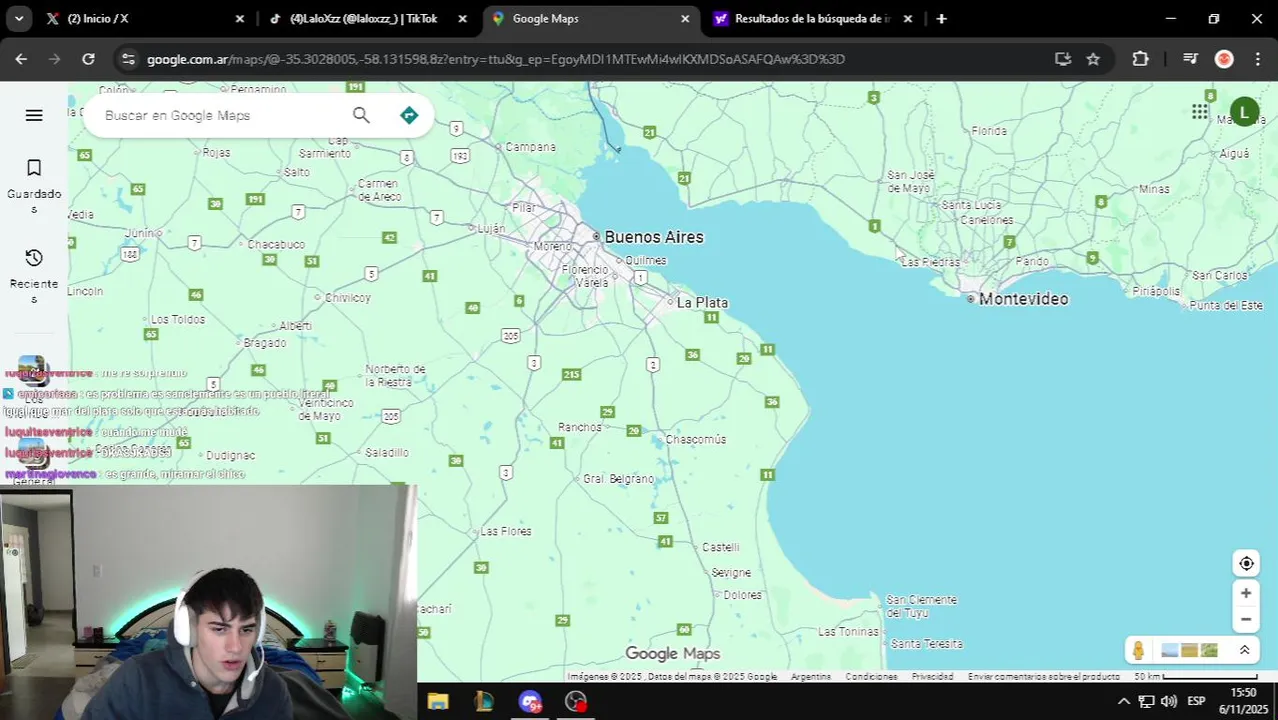Open the Condiciones link
Screen dimensions: 1278x720
tap(871, 677)
